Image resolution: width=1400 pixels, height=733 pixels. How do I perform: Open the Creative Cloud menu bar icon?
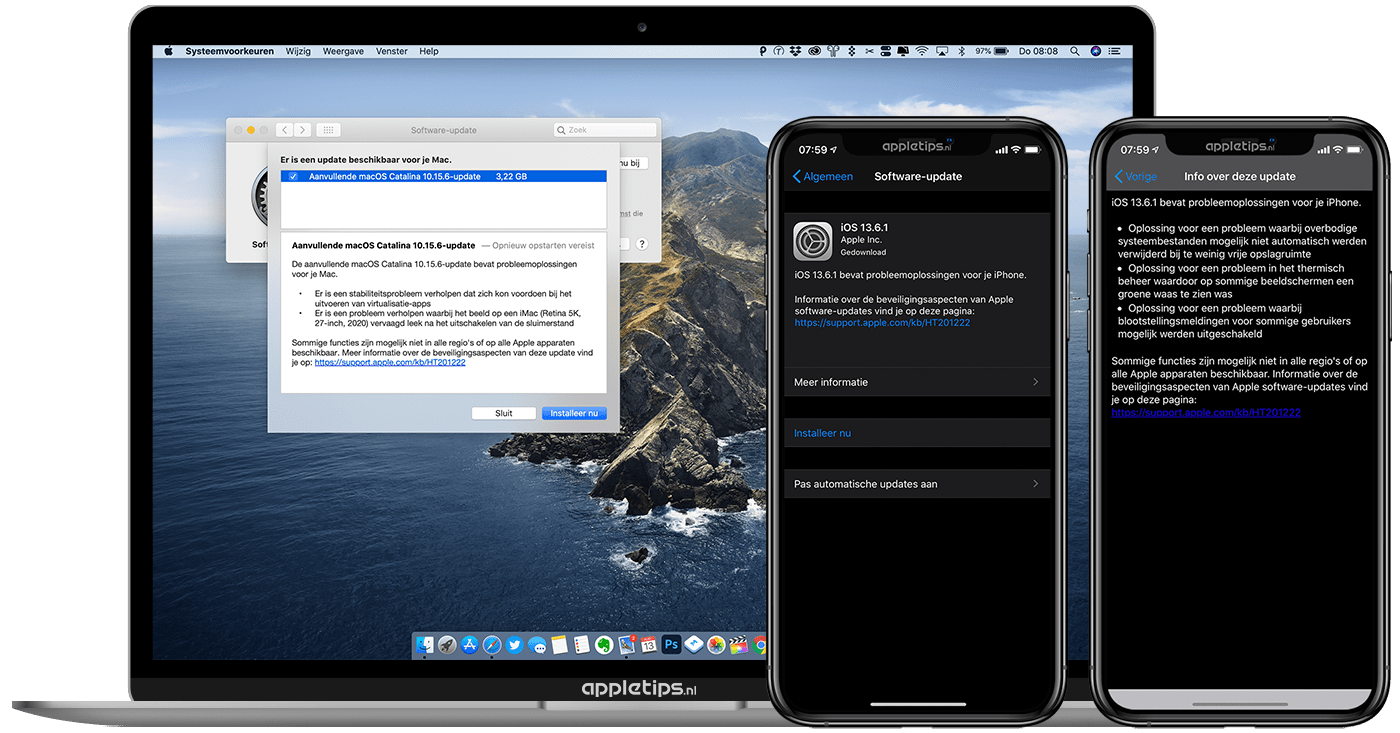coord(814,51)
